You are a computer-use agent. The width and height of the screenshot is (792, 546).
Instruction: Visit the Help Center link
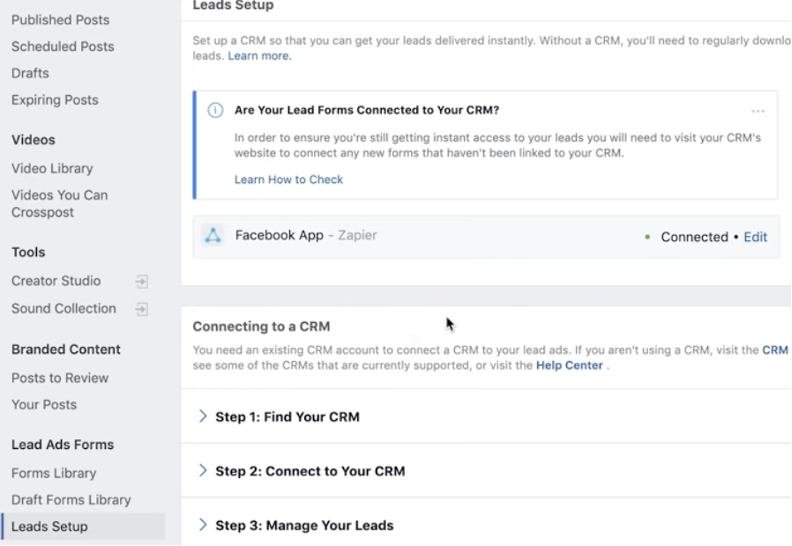click(569, 365)
